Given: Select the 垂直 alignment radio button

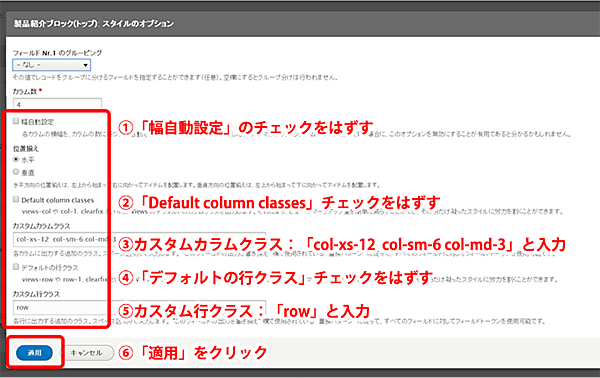Looking at the screenshot, I should pos(16,172).
